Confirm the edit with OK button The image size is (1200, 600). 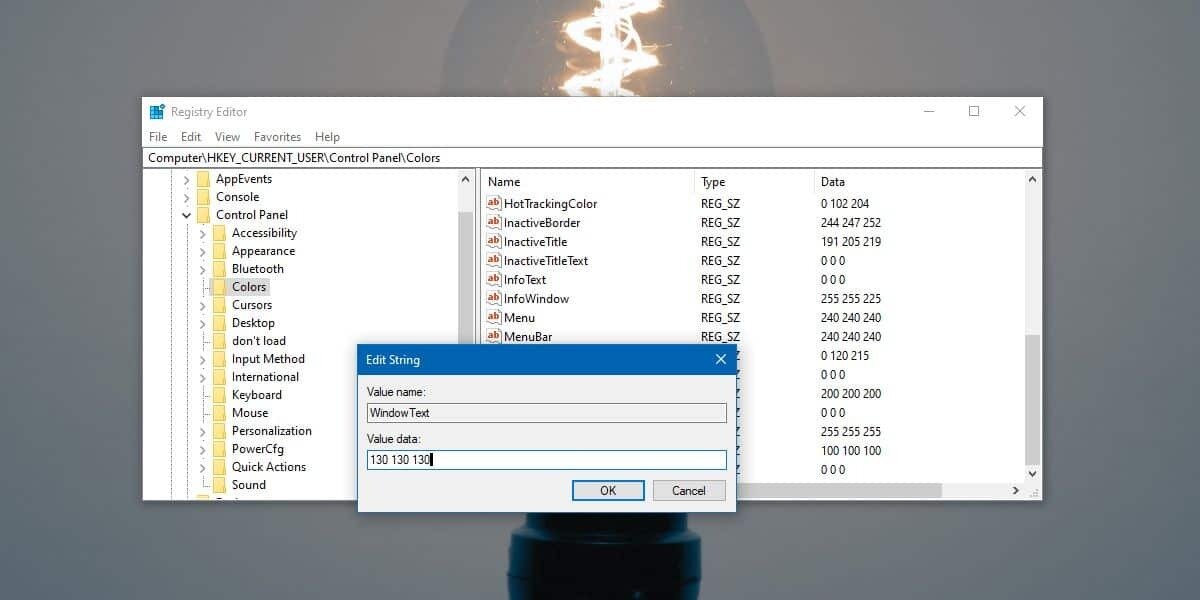(x=608, y=490)
